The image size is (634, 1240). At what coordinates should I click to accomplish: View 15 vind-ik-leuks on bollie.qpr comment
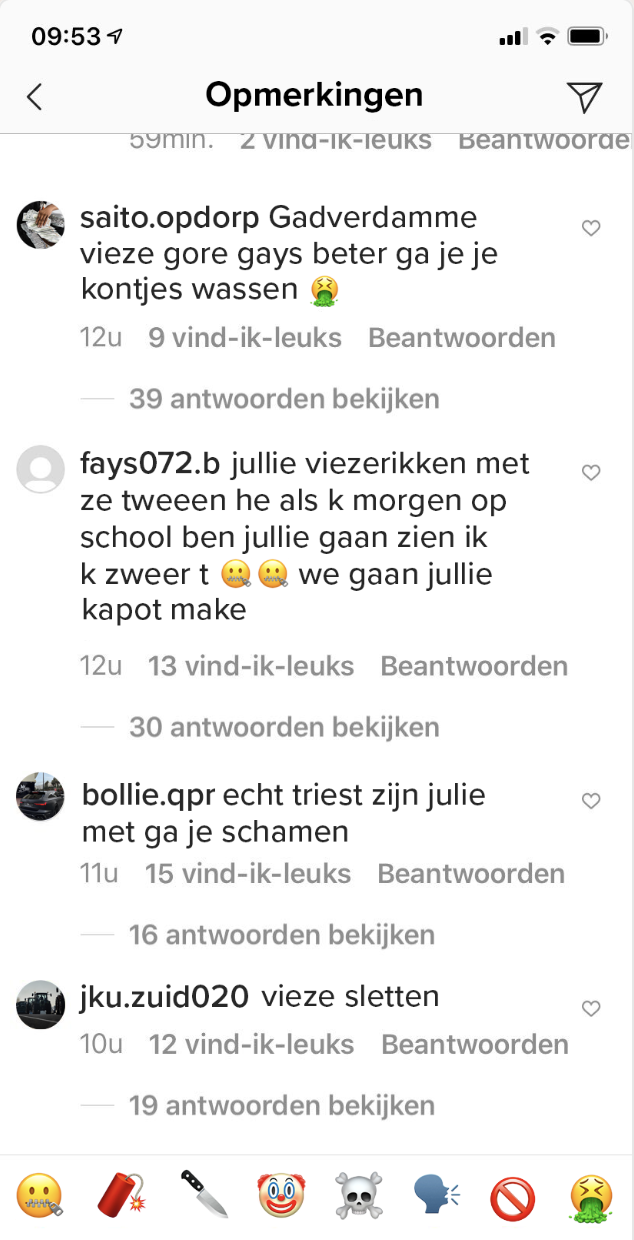(x=248, y=874)
